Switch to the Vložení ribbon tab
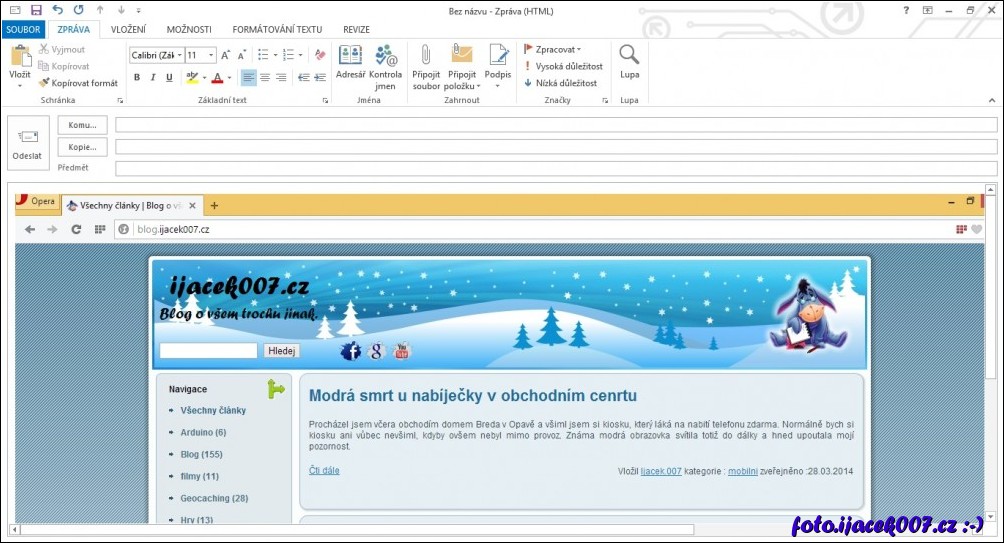 pos(128,30)
